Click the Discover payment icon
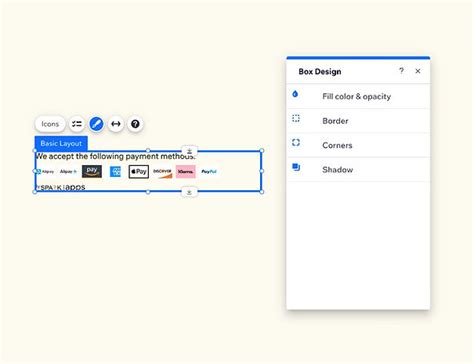Viewport: 474px width, 364px height. coord(162,172)
